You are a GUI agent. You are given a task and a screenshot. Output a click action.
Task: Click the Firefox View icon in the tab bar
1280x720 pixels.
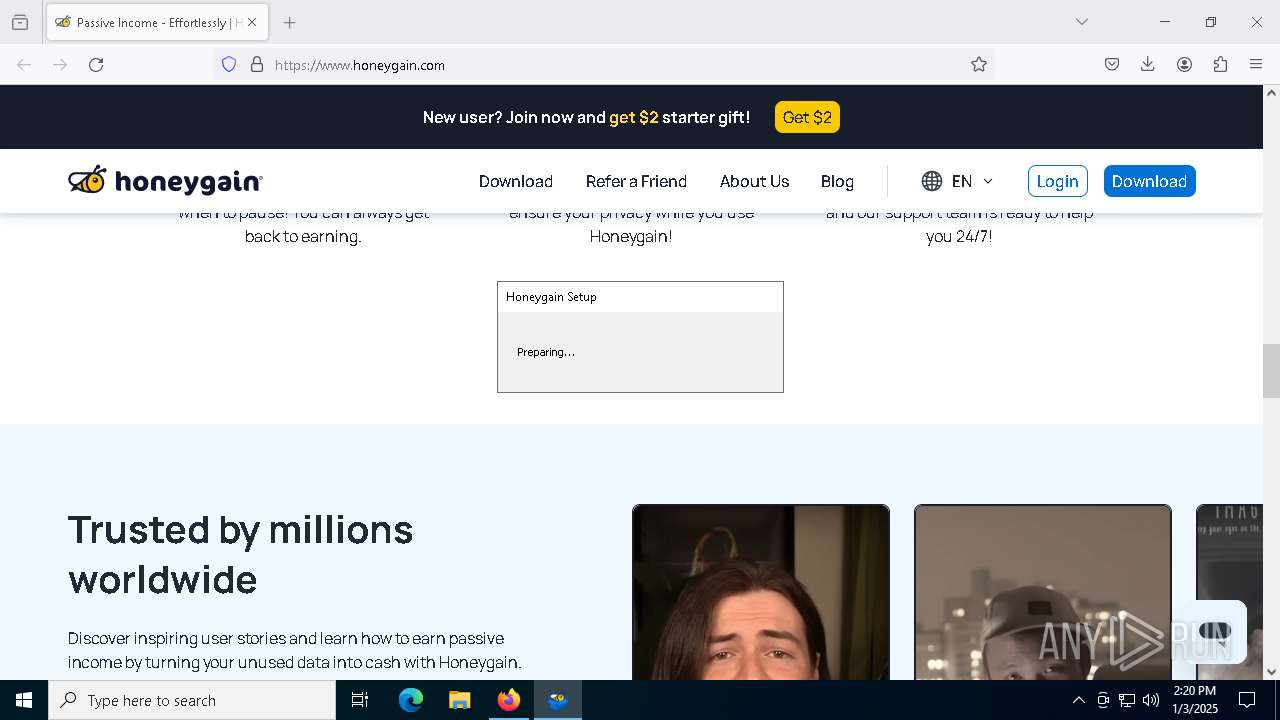pyautogui.click(x=20, y=22)
